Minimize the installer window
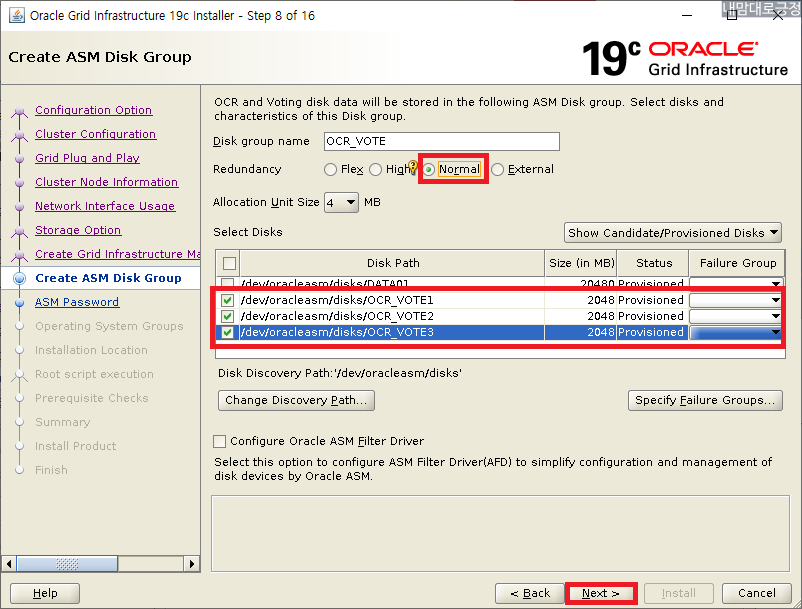The image size is (802, 609). (x=687, y=15)
